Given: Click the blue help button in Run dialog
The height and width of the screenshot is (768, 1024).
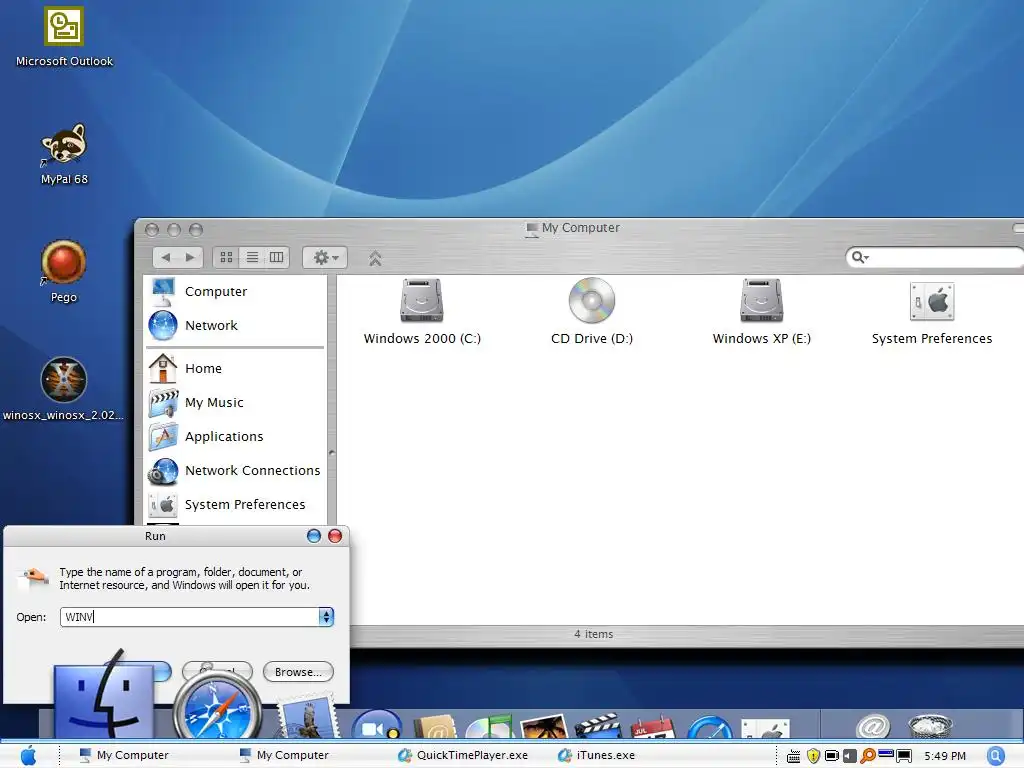Looking at the screenshot, I should [x=314, y=536].
